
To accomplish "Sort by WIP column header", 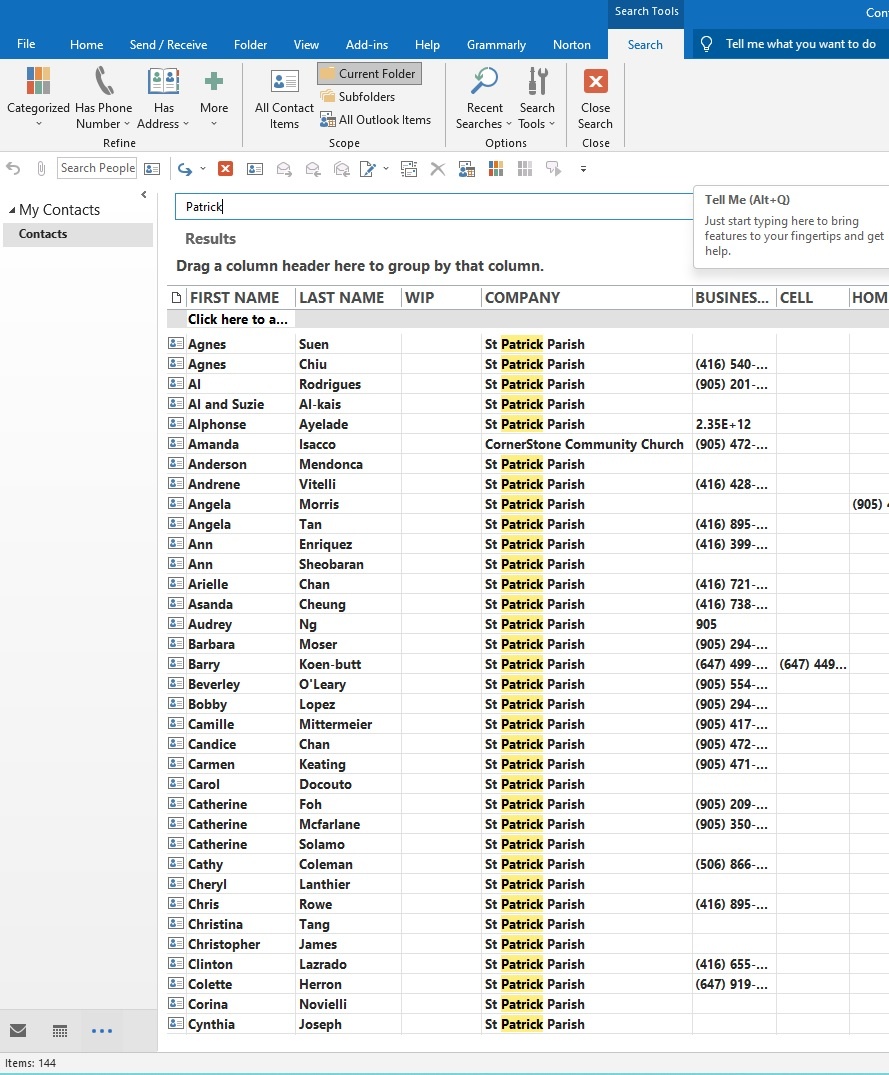I will (441, 298).
